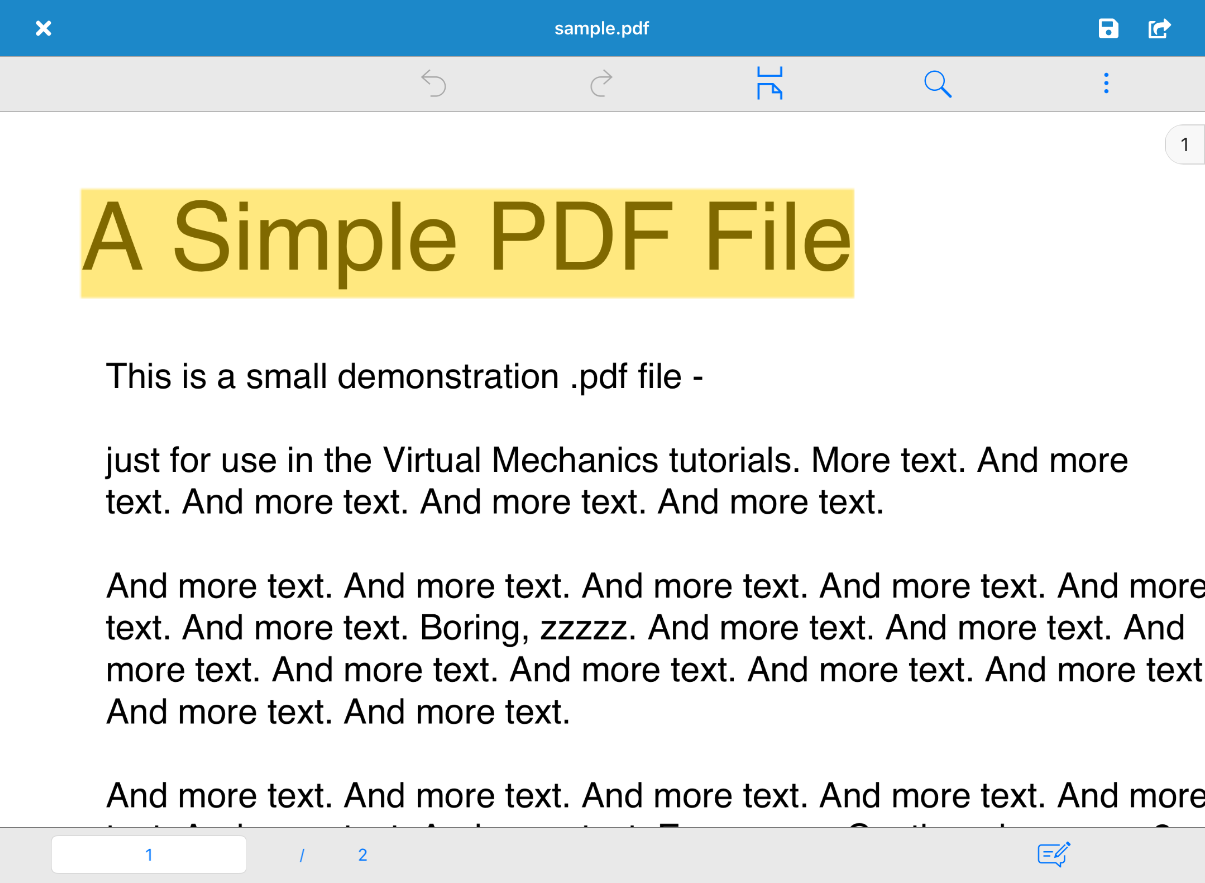Click the slash separator between page numbers

tap(301, 855)
